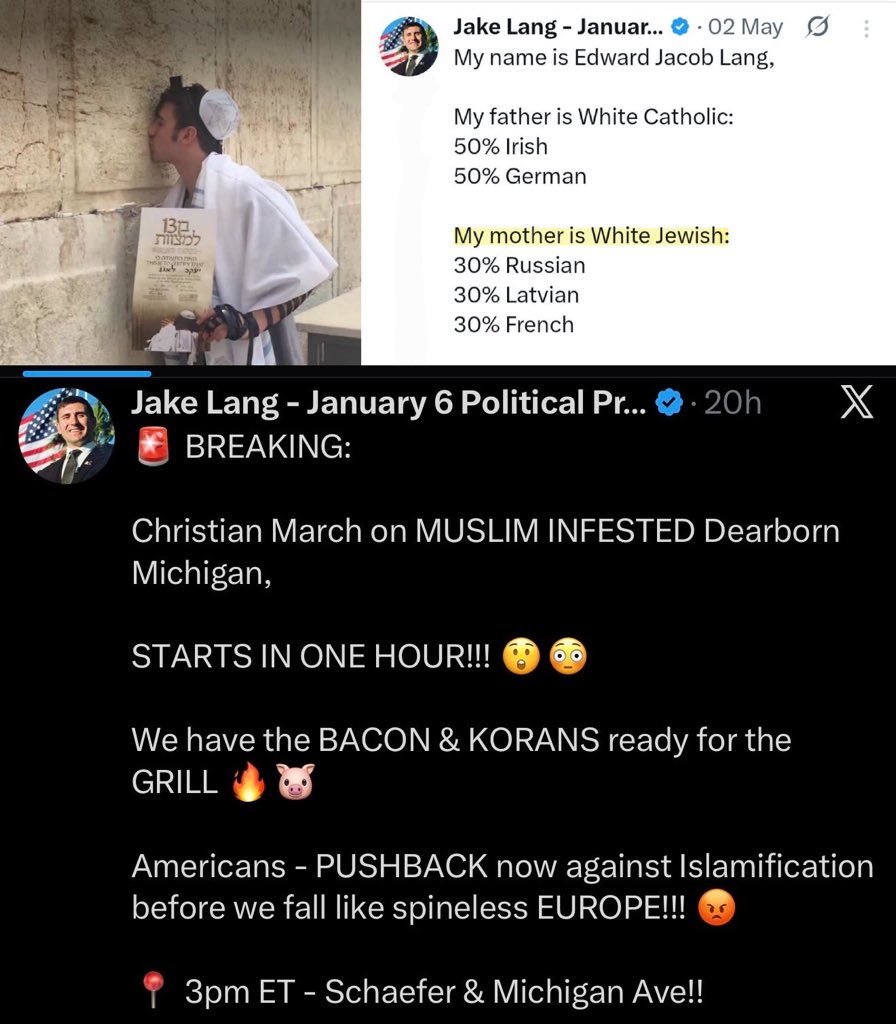This screenshot has height=1024, width=896.
Task: Click the verified badge next to the 20h timestamp
Action: [669, 402]
